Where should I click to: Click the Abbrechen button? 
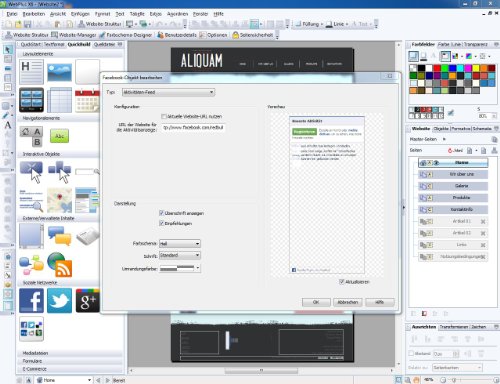[x=348, y=302]
